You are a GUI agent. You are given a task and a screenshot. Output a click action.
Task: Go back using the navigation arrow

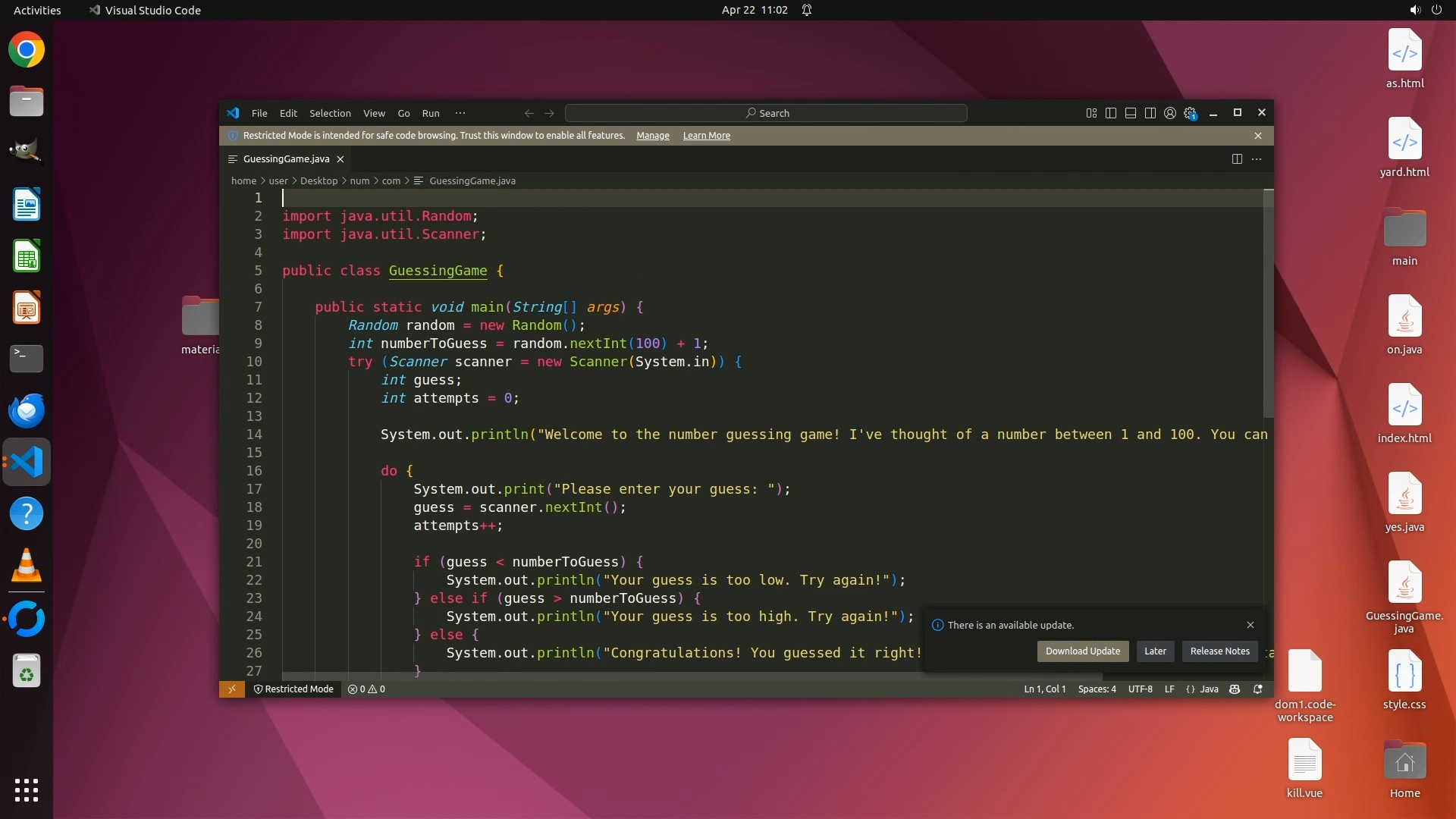click(x=529, y=113)
